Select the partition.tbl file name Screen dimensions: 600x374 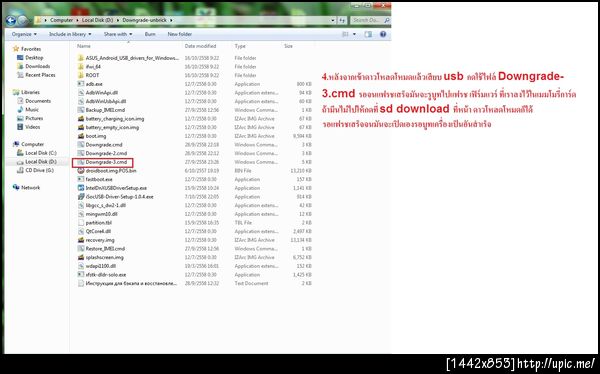(x=99, y=223)
